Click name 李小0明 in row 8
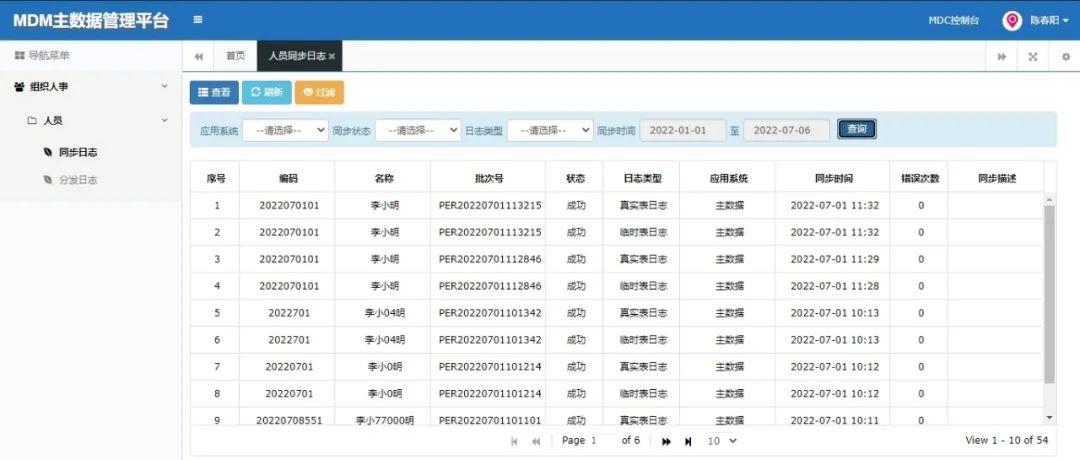The image size is (1080, 460). click(x=384, y=393)
